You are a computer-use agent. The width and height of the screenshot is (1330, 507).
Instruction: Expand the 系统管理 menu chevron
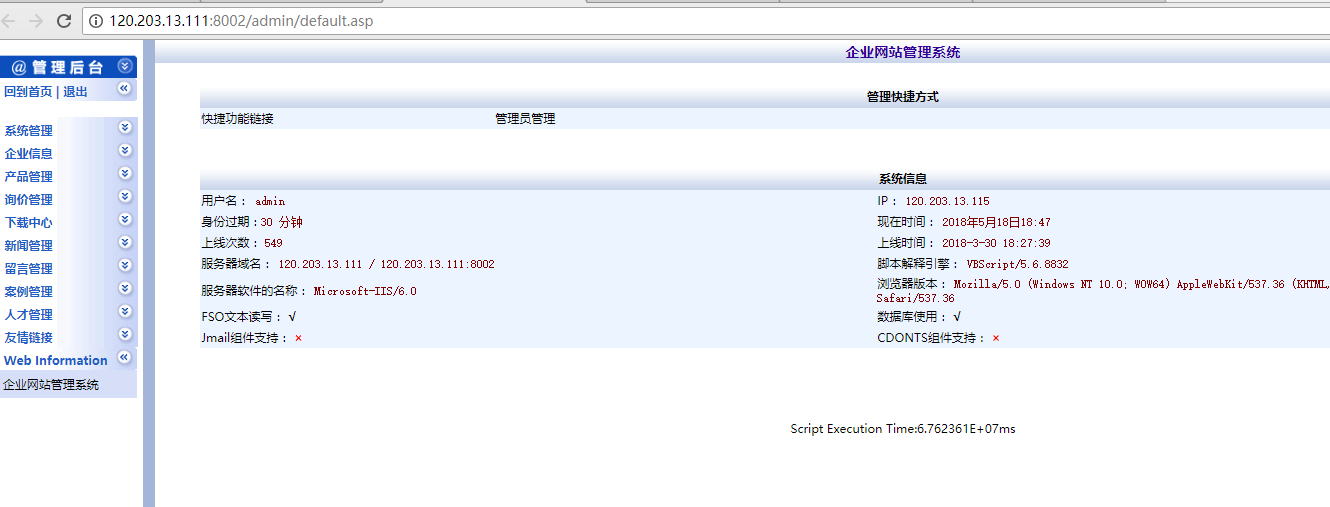point(125,127)
